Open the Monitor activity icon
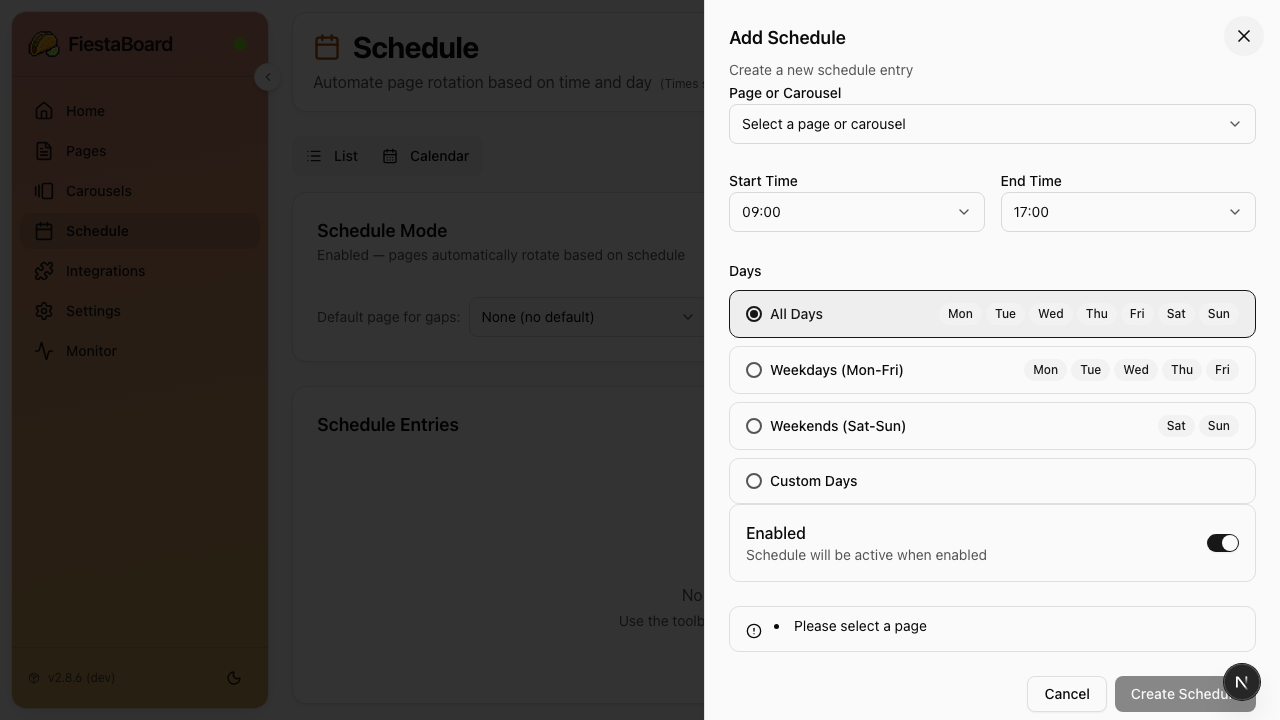 (44, 351)
